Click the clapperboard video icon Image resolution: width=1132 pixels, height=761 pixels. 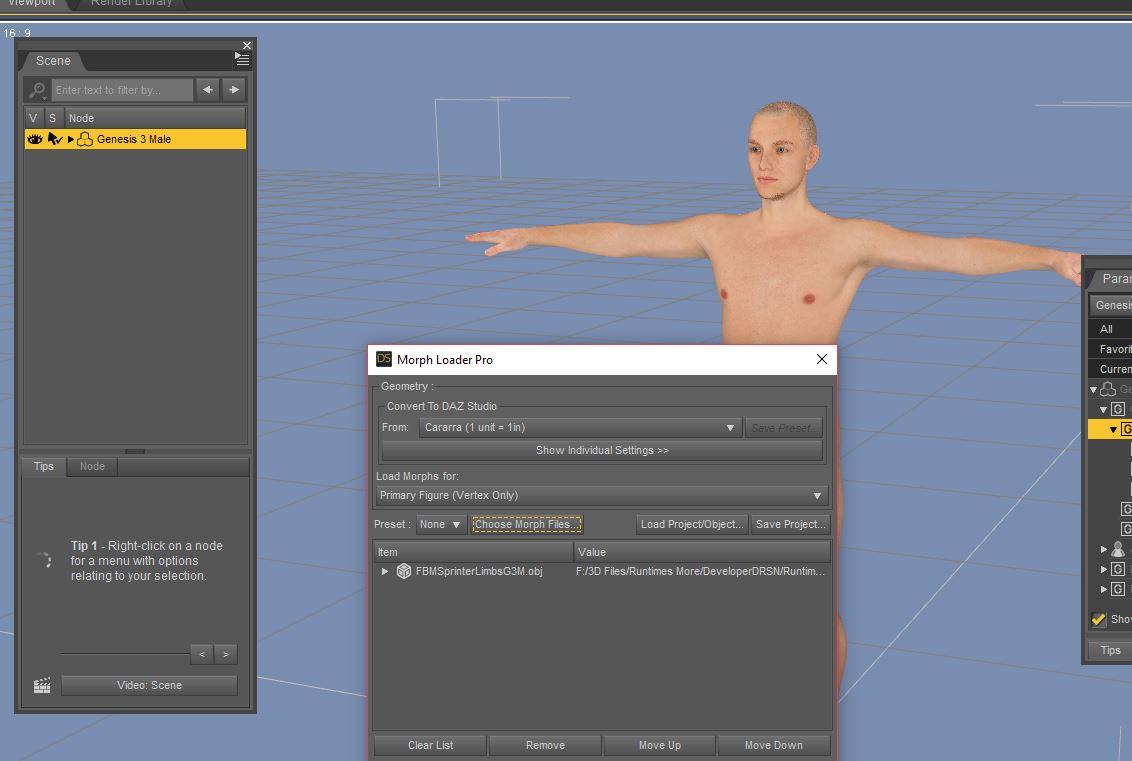pos(42,685)
